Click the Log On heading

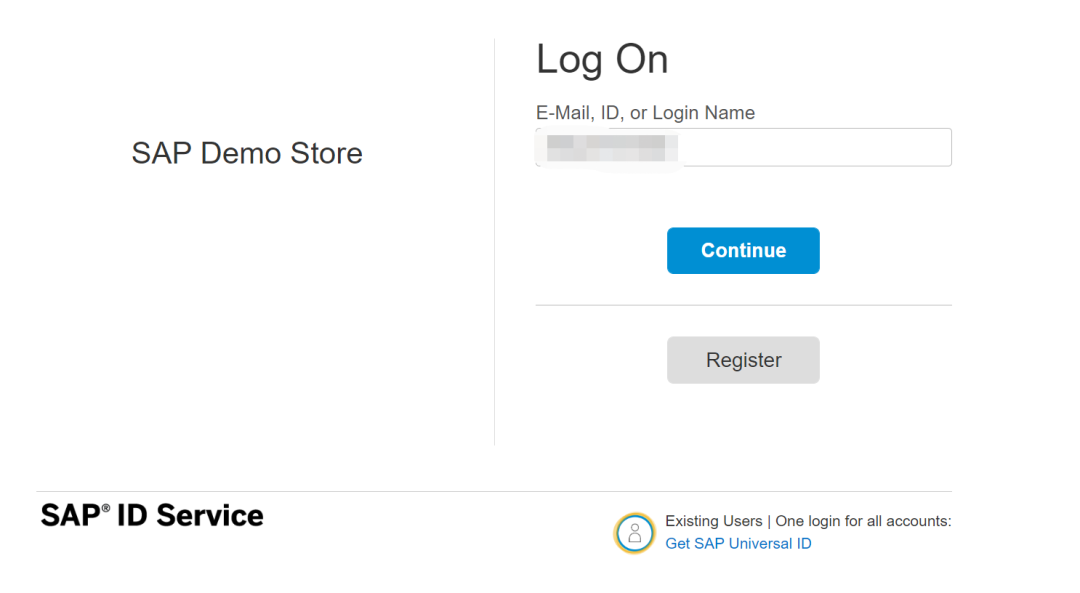click(602, 60)
